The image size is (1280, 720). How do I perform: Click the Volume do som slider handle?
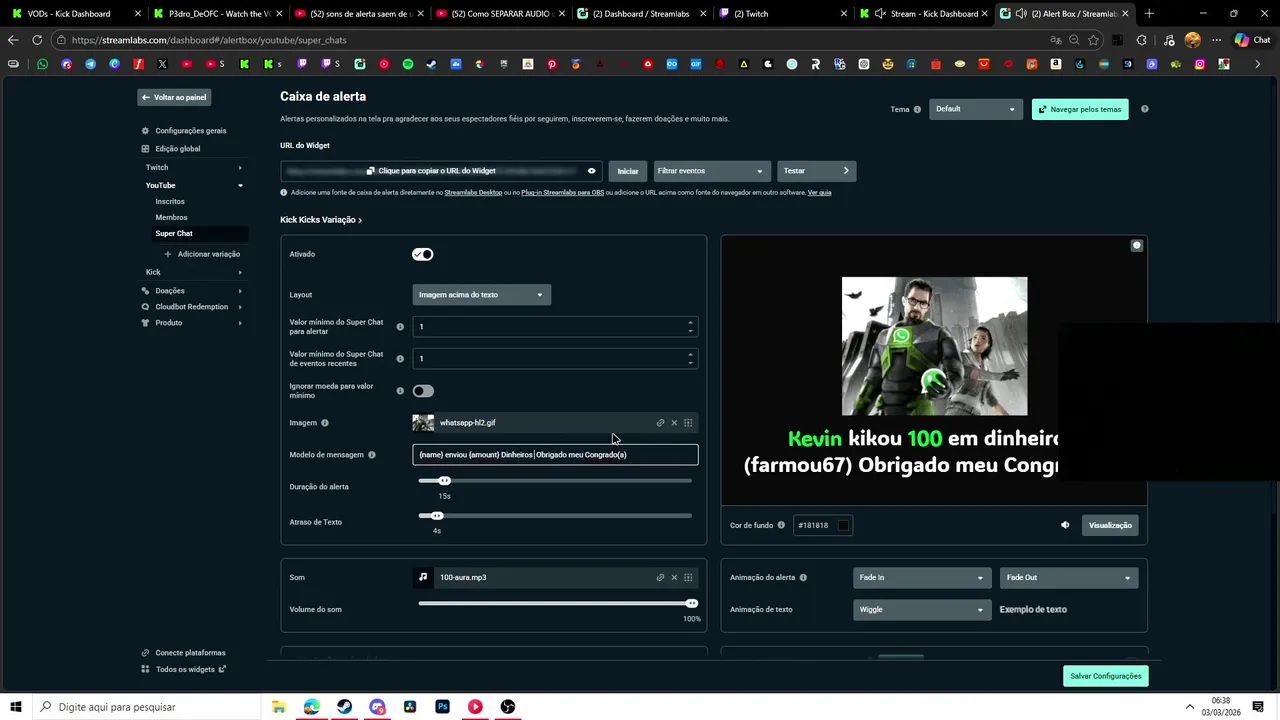click(692, 603)
